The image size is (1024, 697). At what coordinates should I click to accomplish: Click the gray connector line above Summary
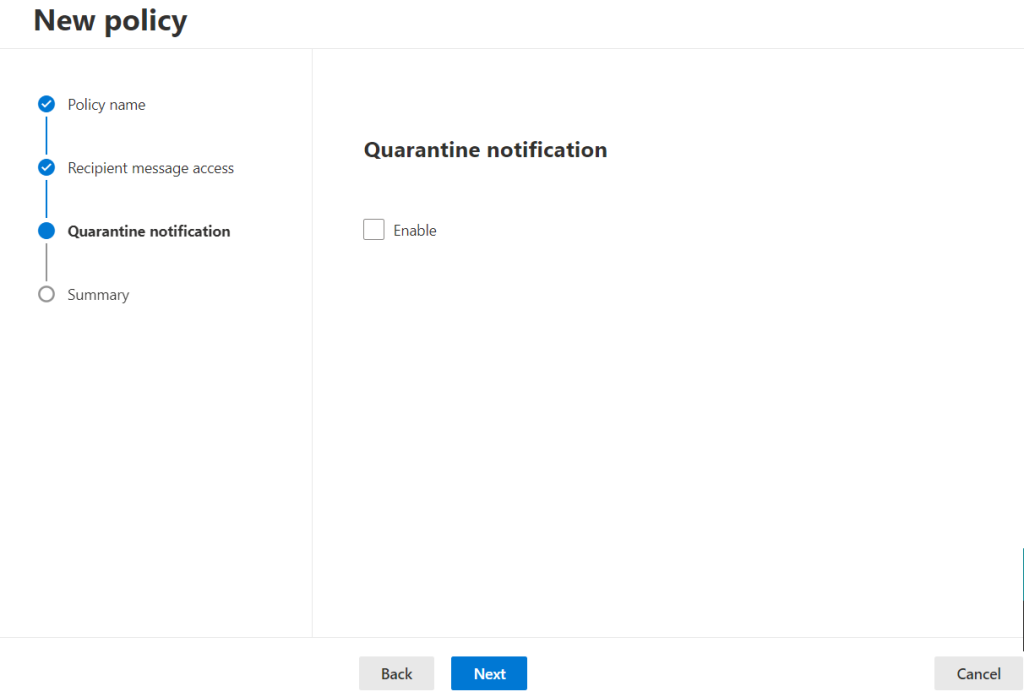[46, 262]
